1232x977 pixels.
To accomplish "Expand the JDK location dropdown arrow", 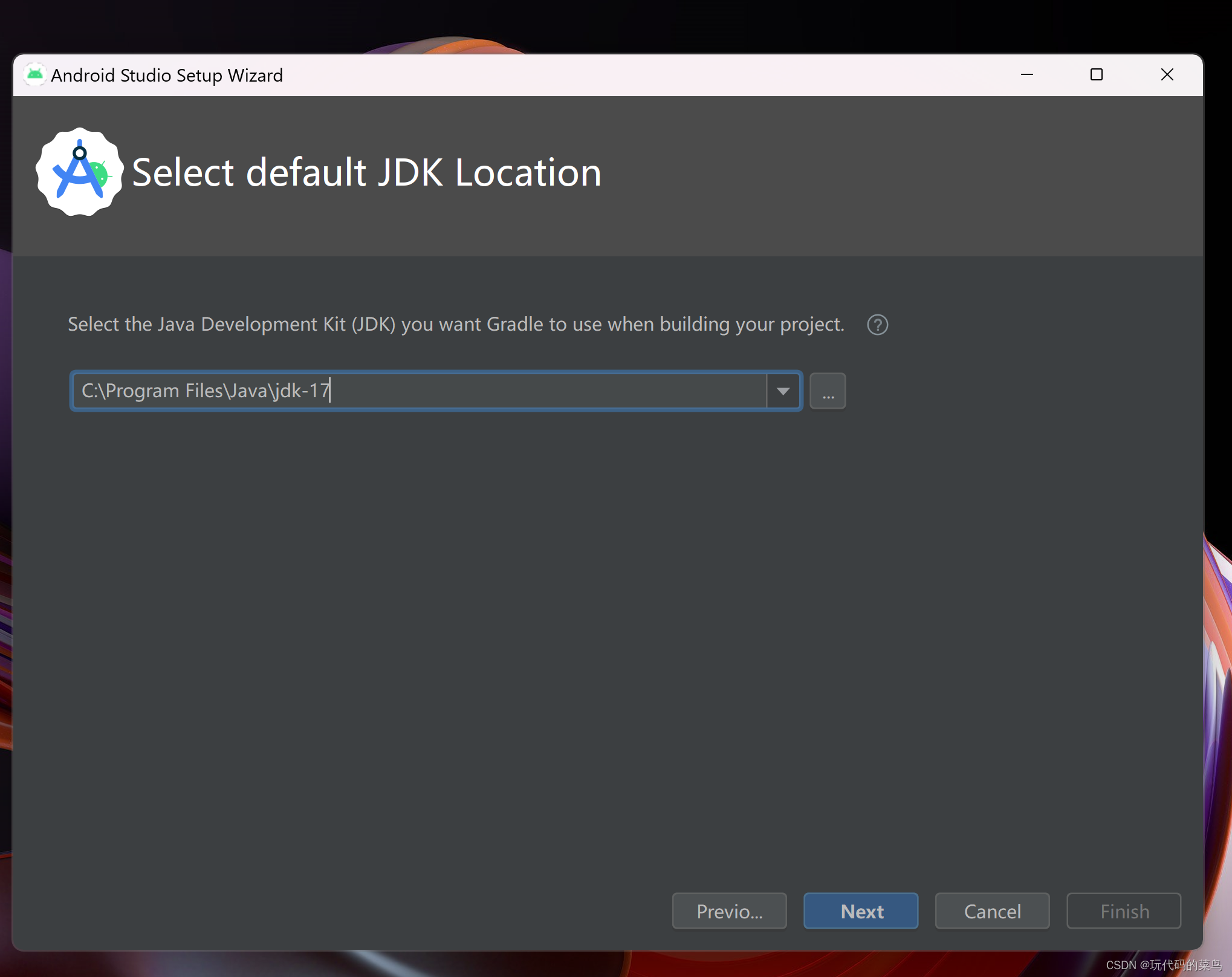I will [x=783, y=391].
